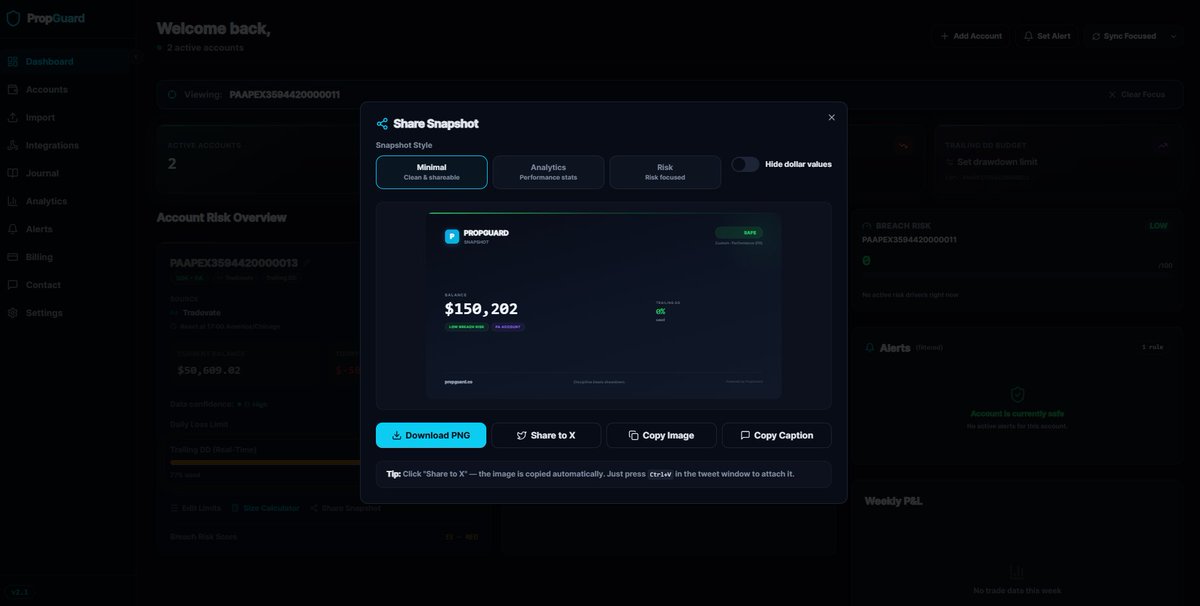Viewport: 1200px width, 606px height.
Task: Click the Download PNG button
Action: (431, 436)
